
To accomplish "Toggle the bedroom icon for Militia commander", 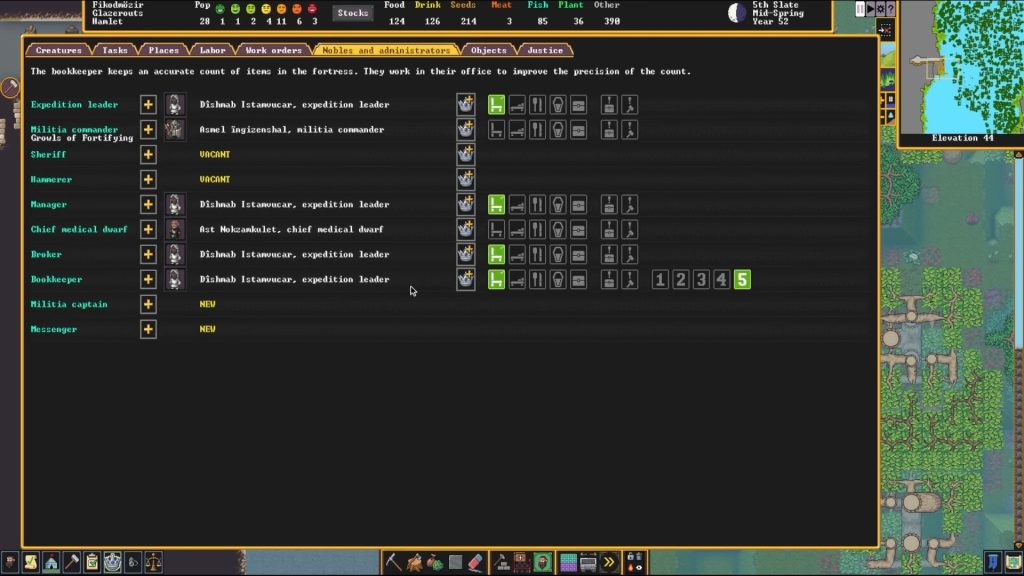I will pyautogui.click(x=517, y=129).
